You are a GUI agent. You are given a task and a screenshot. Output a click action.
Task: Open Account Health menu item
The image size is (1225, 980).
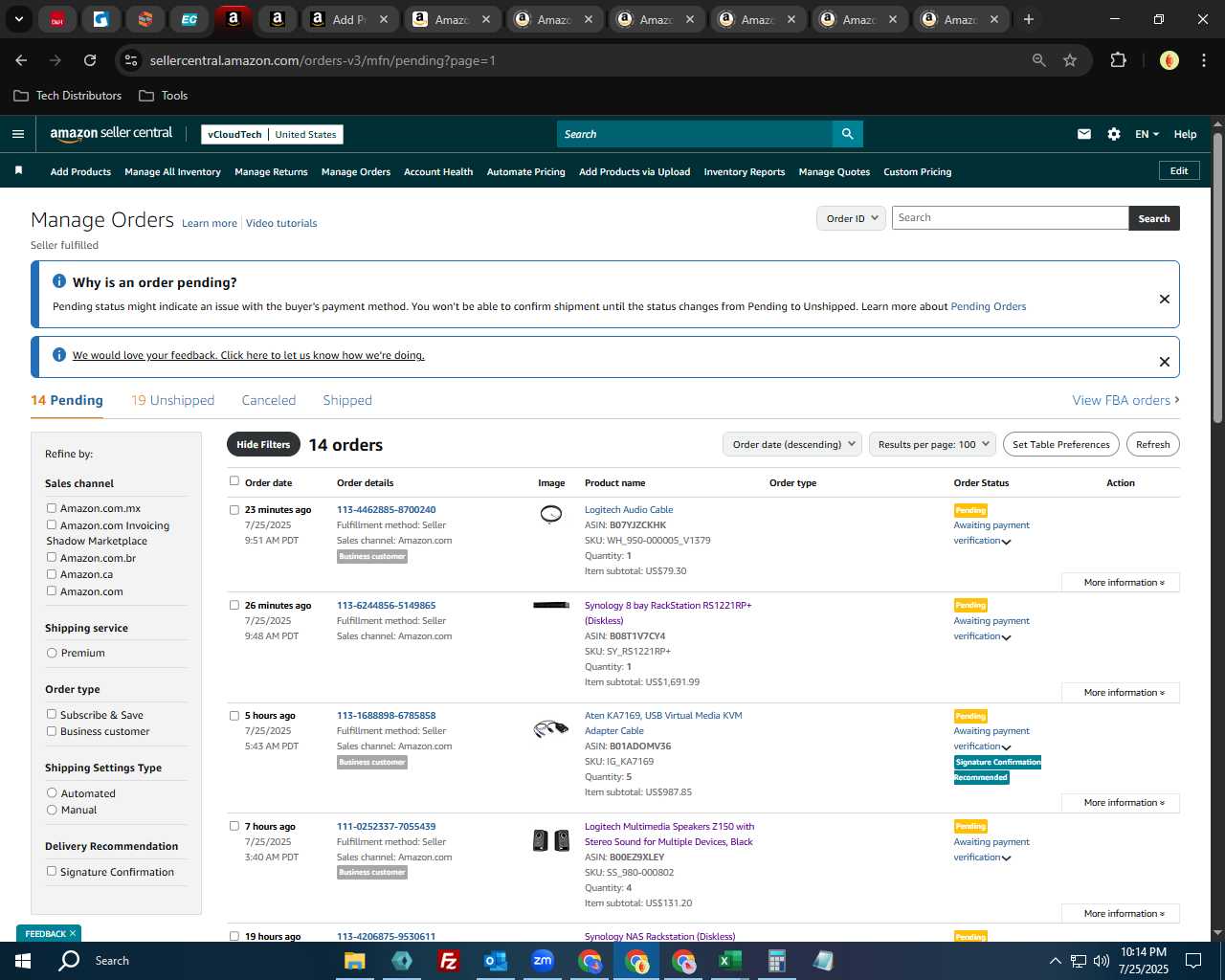click(x=438, y=172)
